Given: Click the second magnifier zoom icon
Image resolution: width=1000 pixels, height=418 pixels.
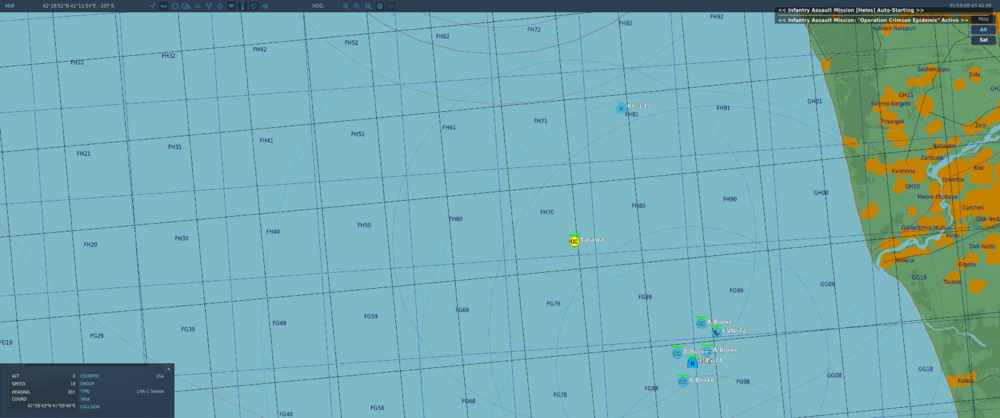Looking at the screenshot, I should pyautogui.click(x=357, y=6).
